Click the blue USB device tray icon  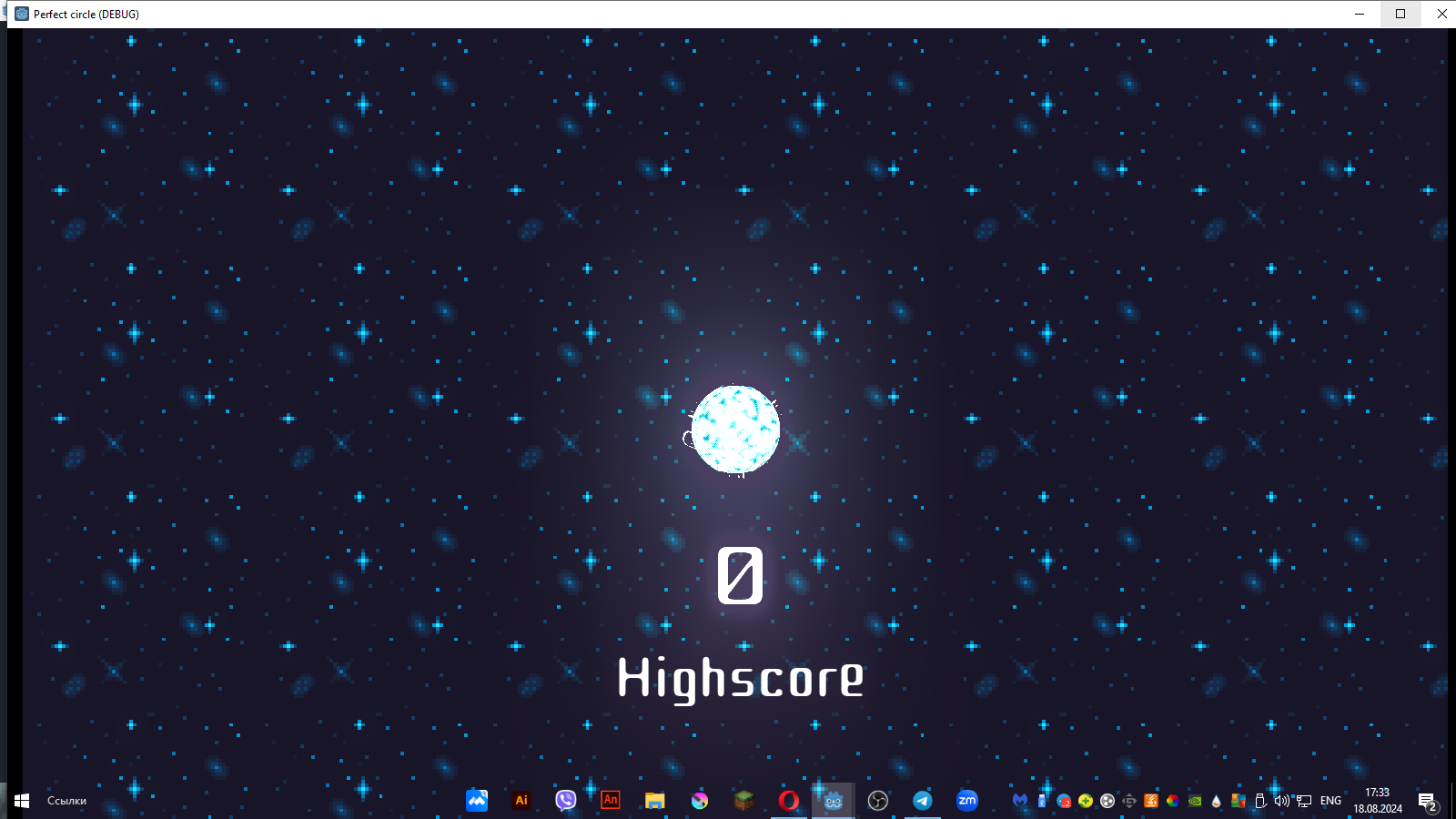[x=1042, y=801]
